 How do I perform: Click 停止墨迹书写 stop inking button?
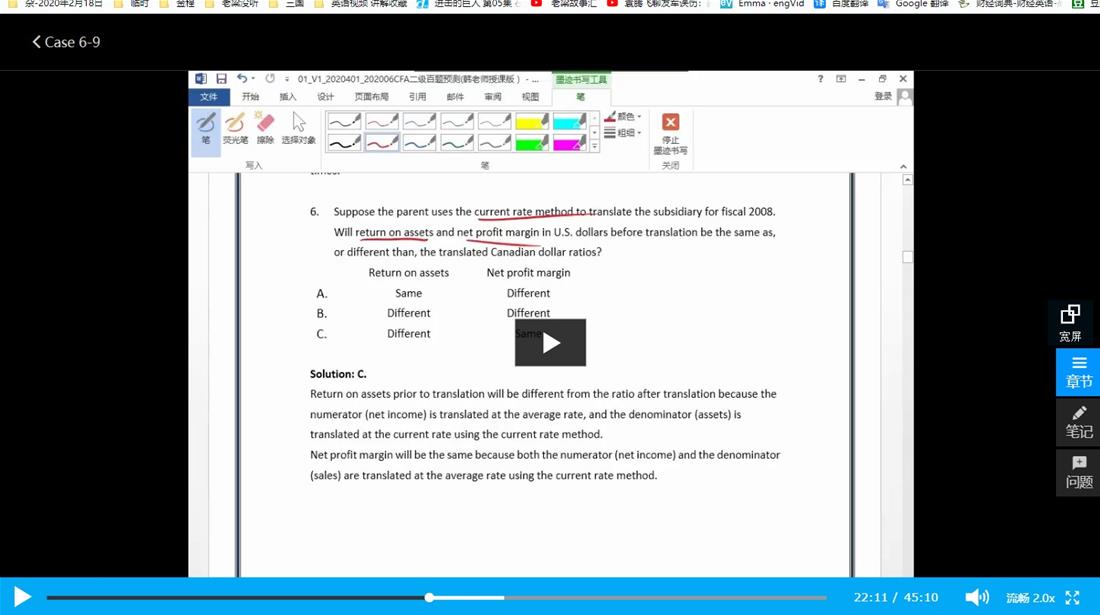(x=670, y=134)
